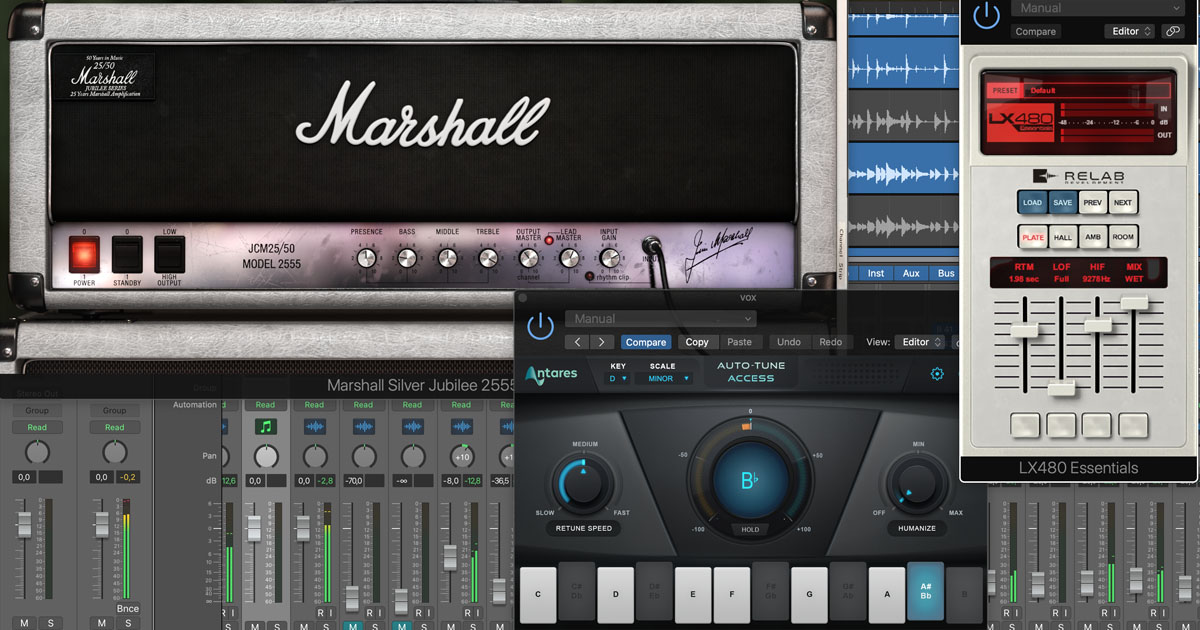The height and width of the screenshot is (630, 1200).
Task: Click the SAVE button in LX480
Action: point(1062,203)
